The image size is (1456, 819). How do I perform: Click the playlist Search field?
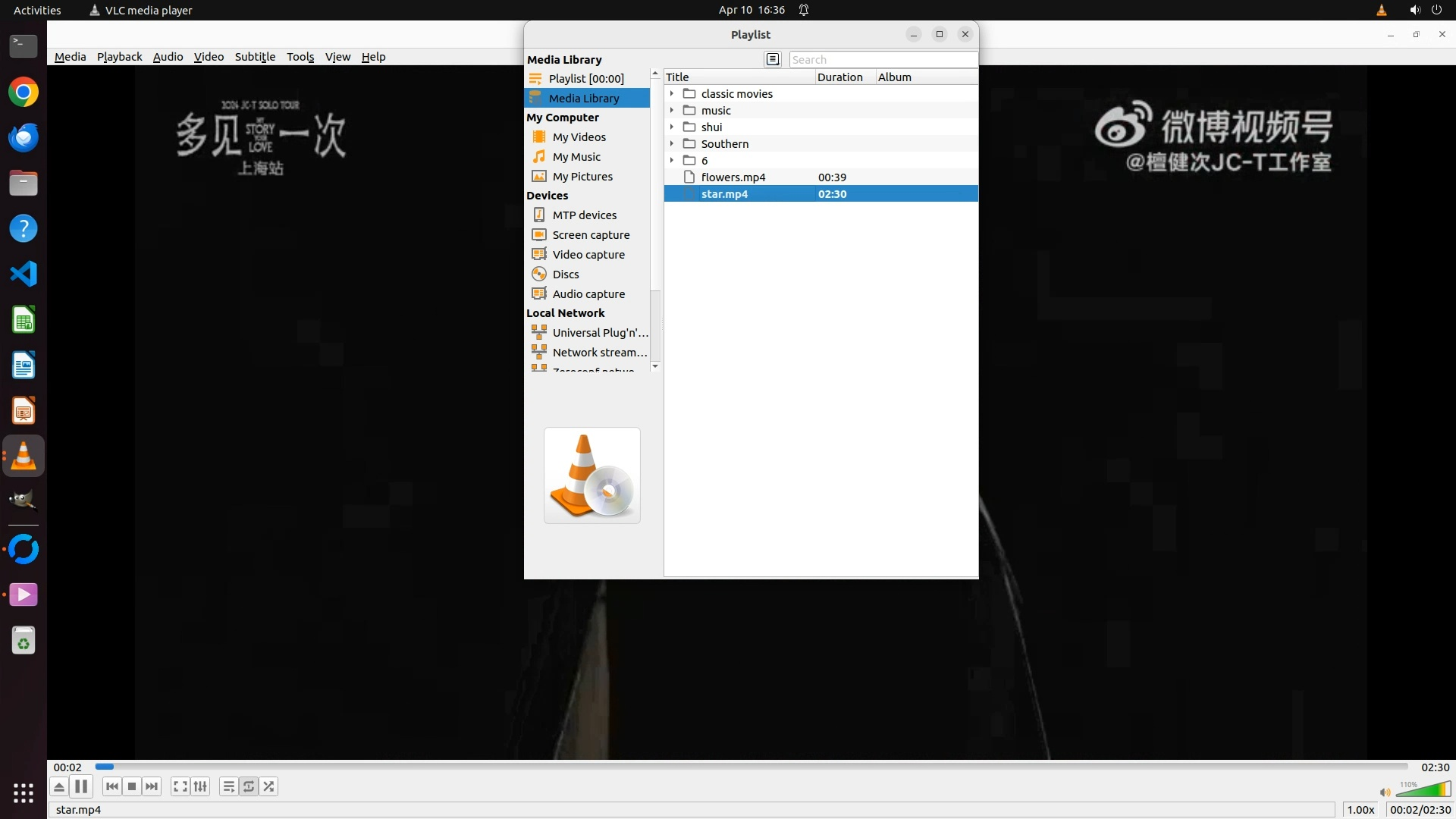point(882,59)
